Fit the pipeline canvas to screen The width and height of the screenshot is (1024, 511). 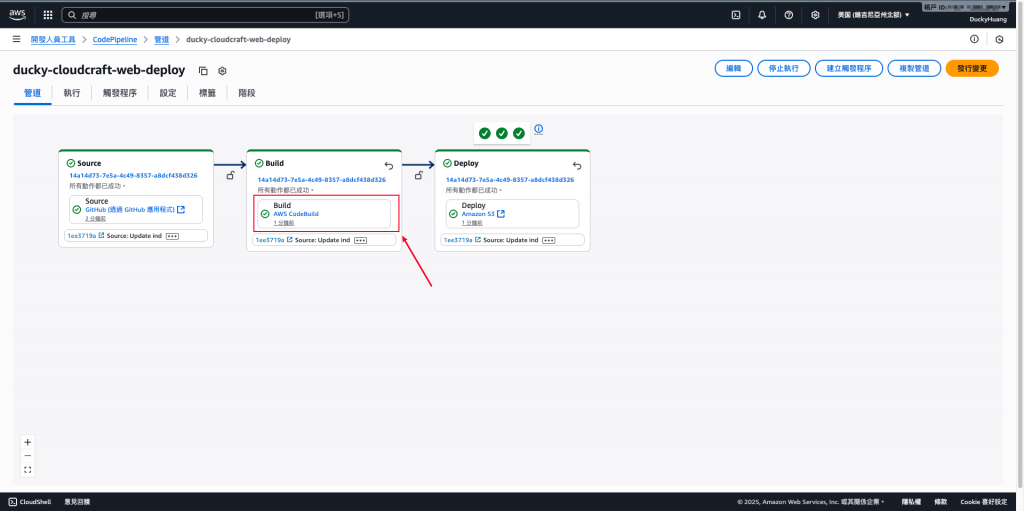tap(27, 469)
